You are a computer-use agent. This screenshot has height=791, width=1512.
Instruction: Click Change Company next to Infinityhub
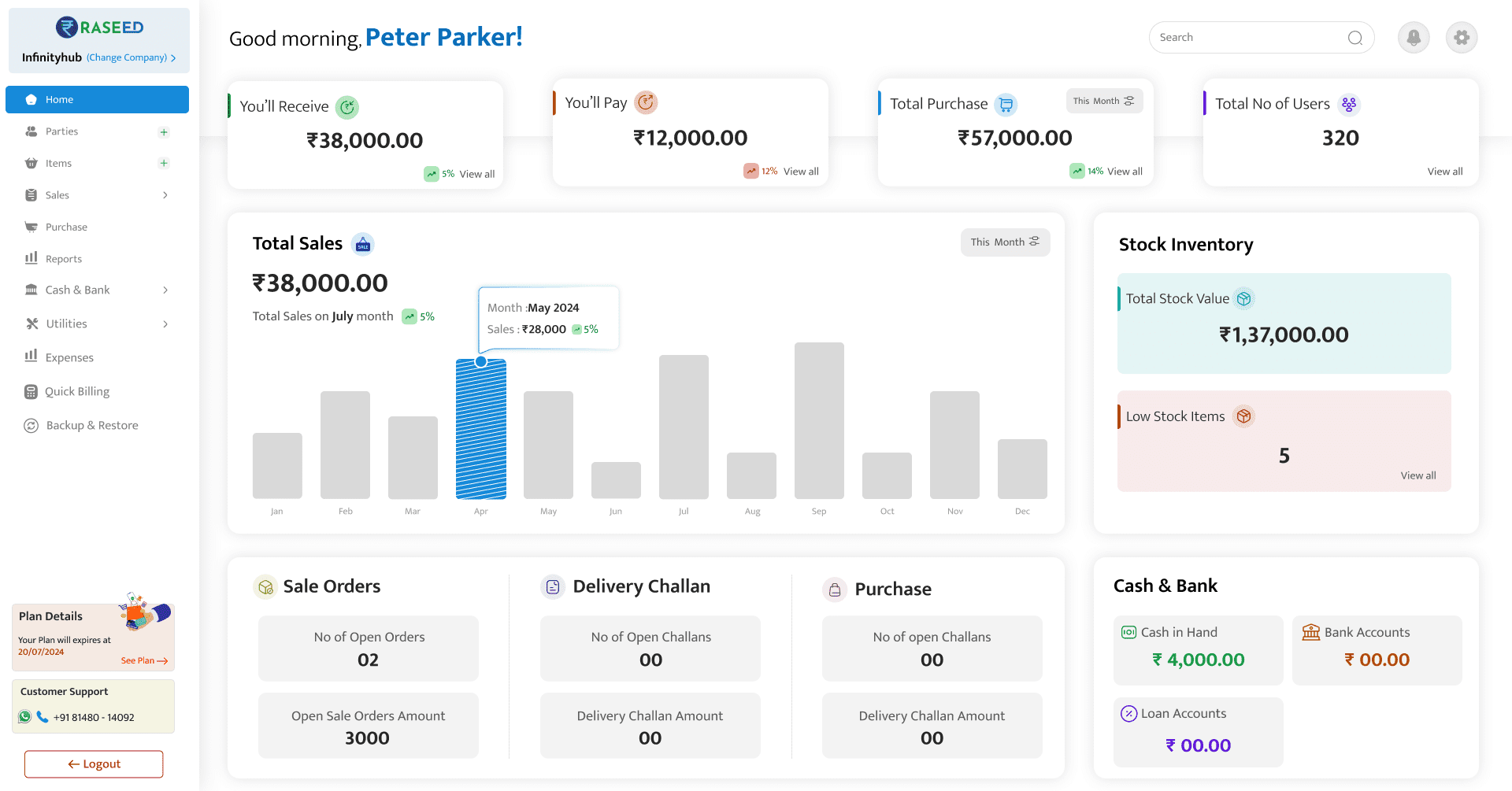point(126,57)
